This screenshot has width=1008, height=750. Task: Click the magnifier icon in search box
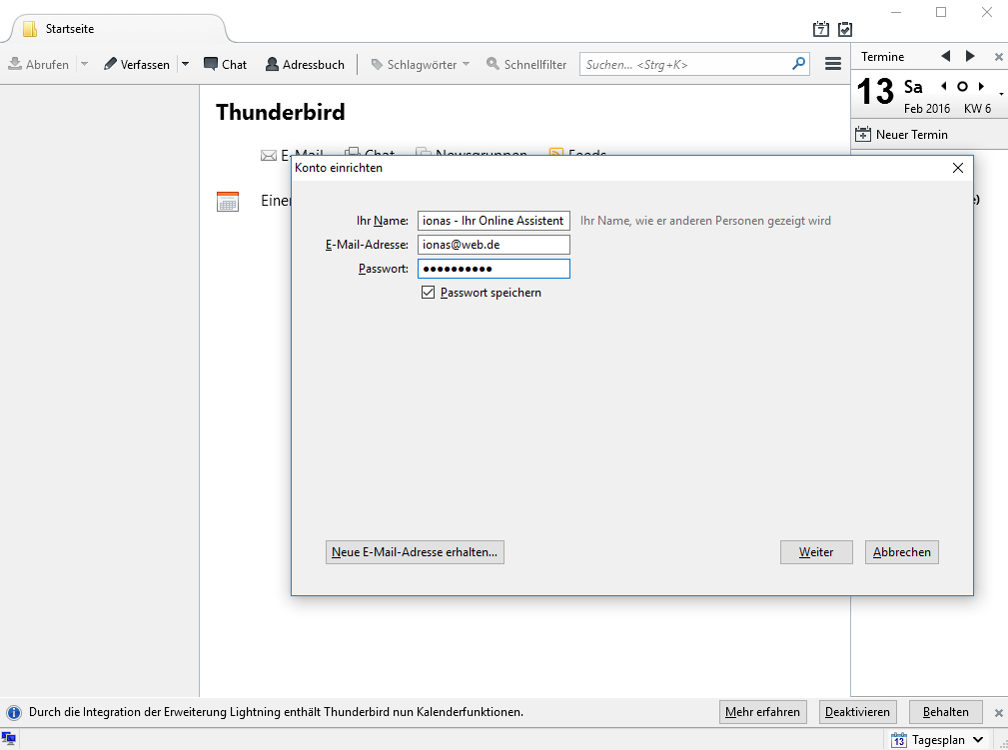(798, 64)
